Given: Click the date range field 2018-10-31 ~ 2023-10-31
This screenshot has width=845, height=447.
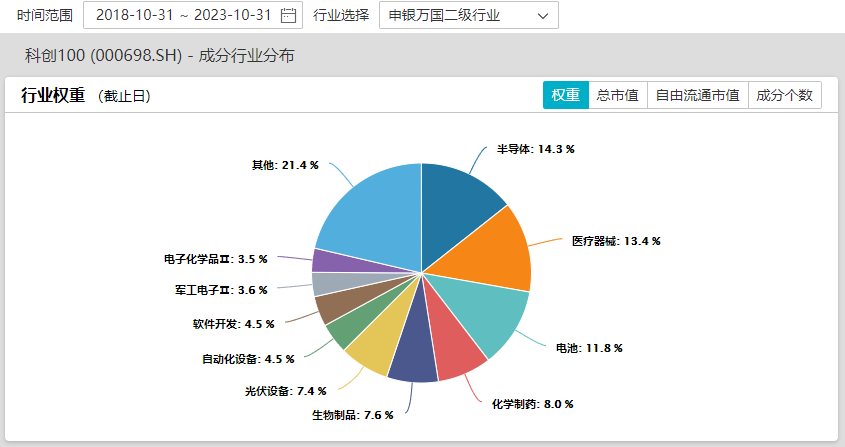Looking at the screenshot, I should (x=193, y=15).
